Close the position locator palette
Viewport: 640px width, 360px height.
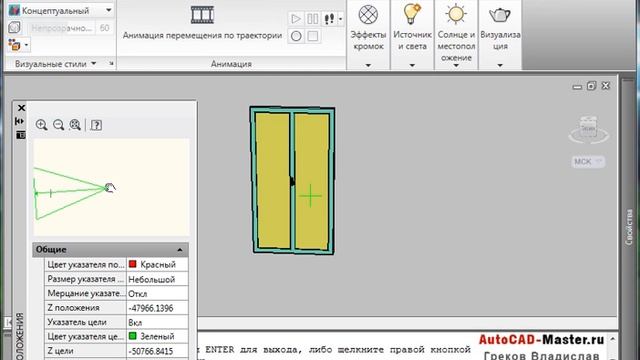(21, 108)
